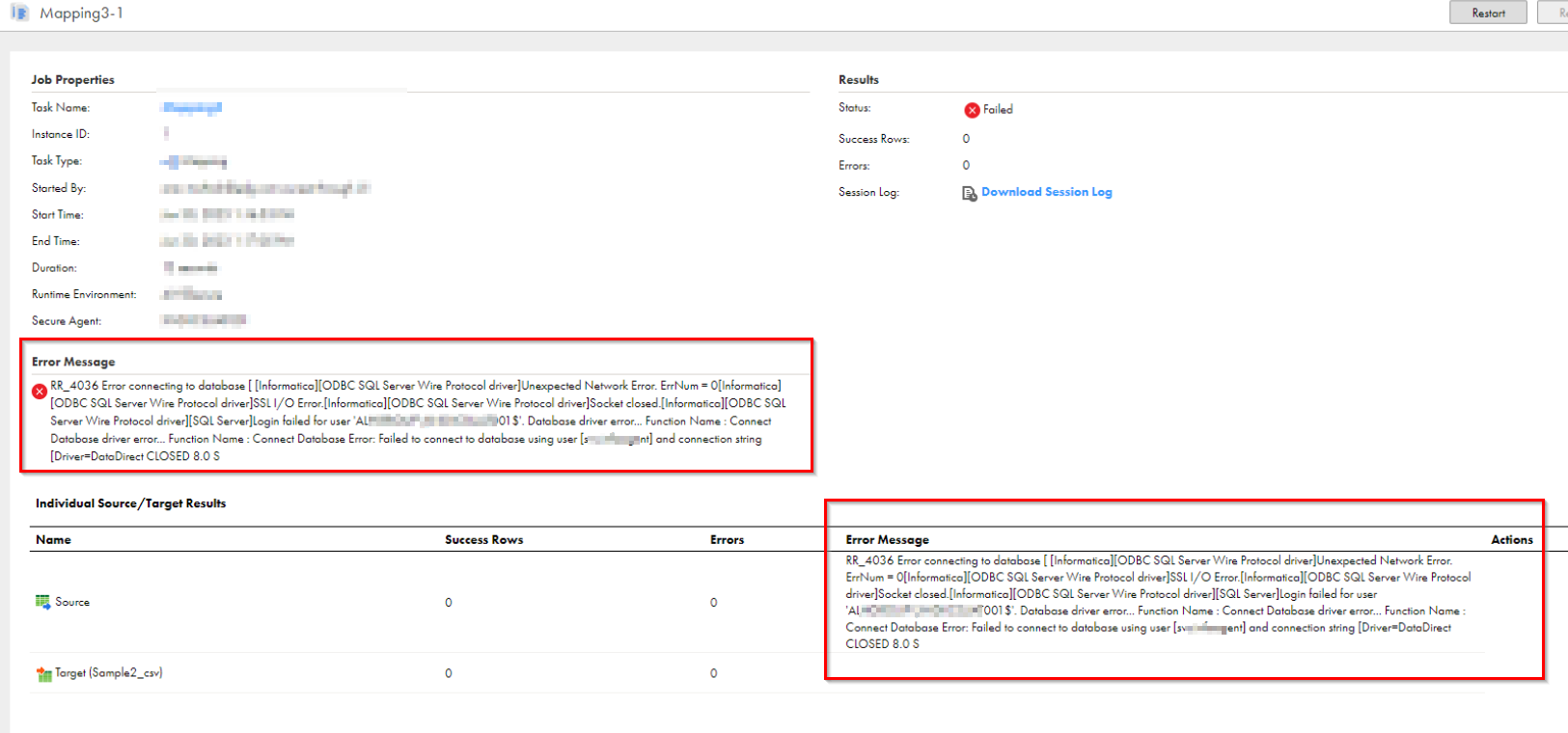
Task: Click the Success Rows column header
Action: (483, 539)
